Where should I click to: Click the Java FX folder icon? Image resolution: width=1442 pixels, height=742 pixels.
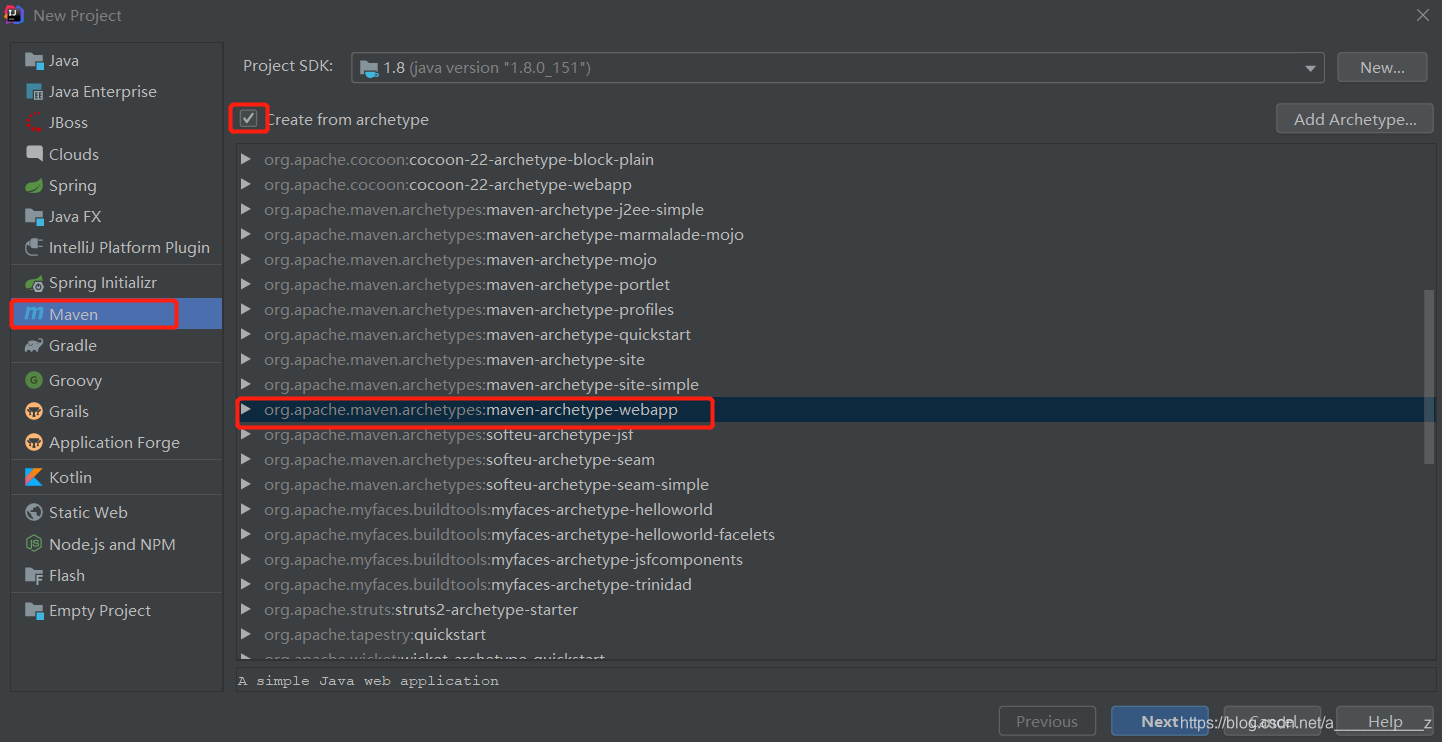point(34,217)
